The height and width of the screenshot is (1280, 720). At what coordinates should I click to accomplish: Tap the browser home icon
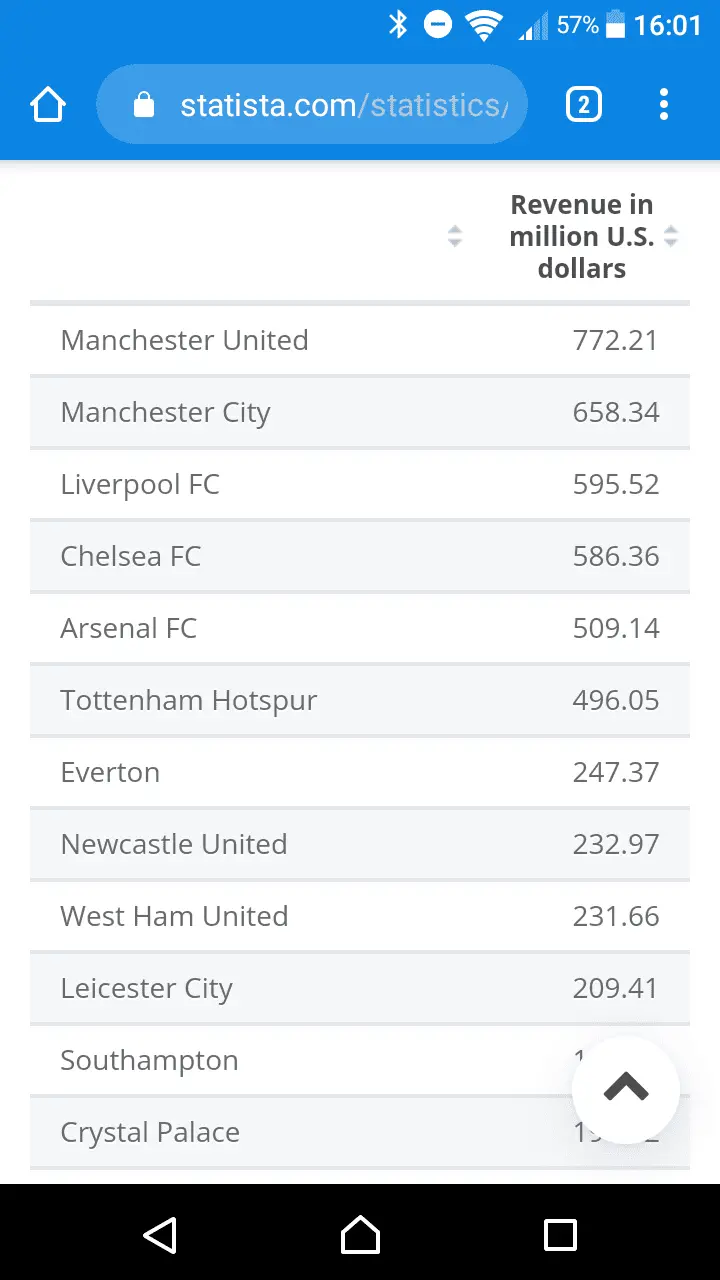coord(48,105)
